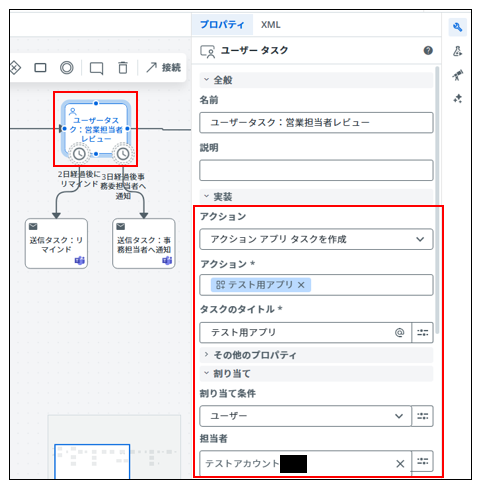Select the rectangle task shape icon
This screenshot has width=483, height=491.
point(40,68)
